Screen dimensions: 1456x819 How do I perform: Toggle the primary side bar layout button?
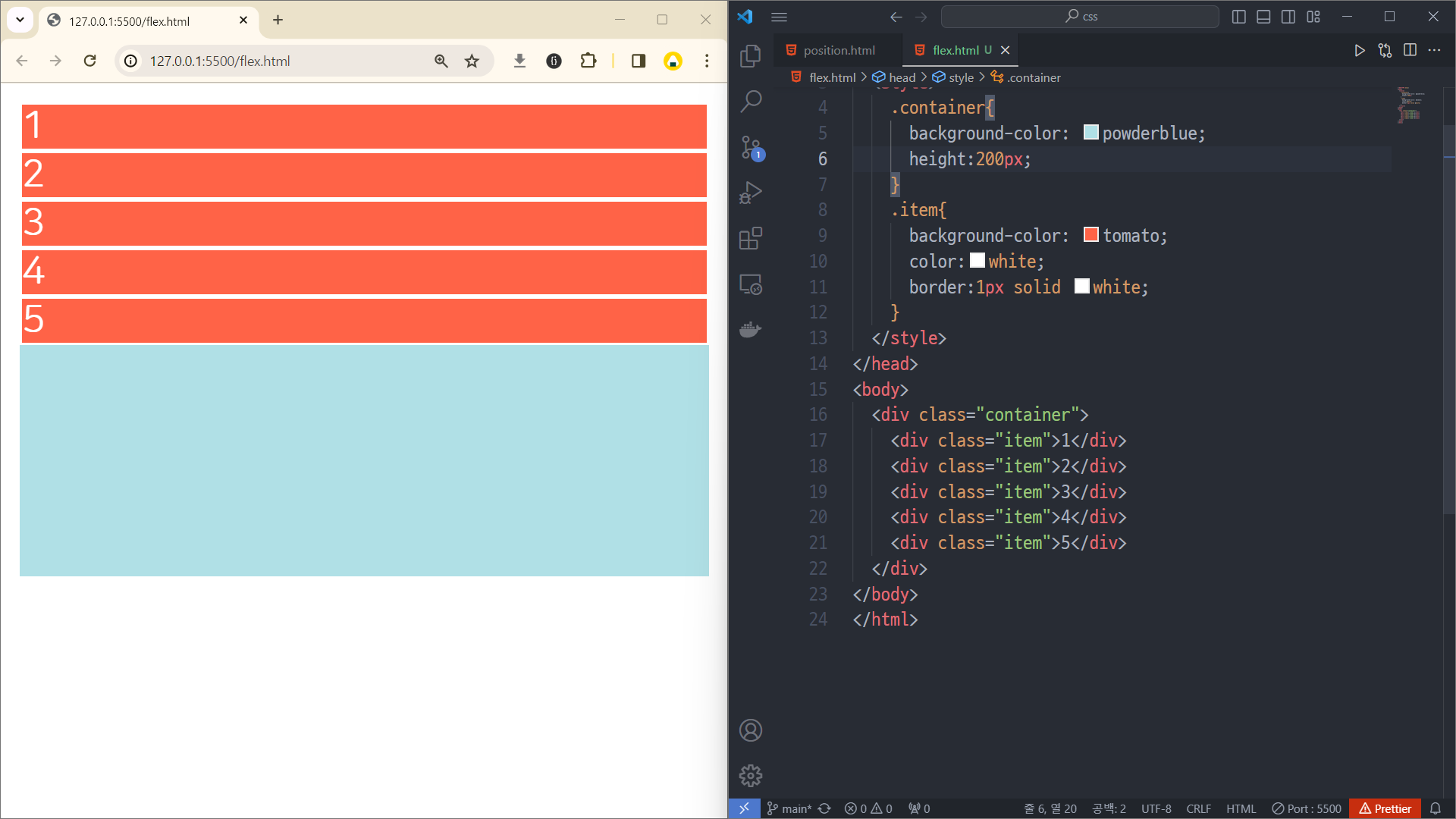[1239, 17]
